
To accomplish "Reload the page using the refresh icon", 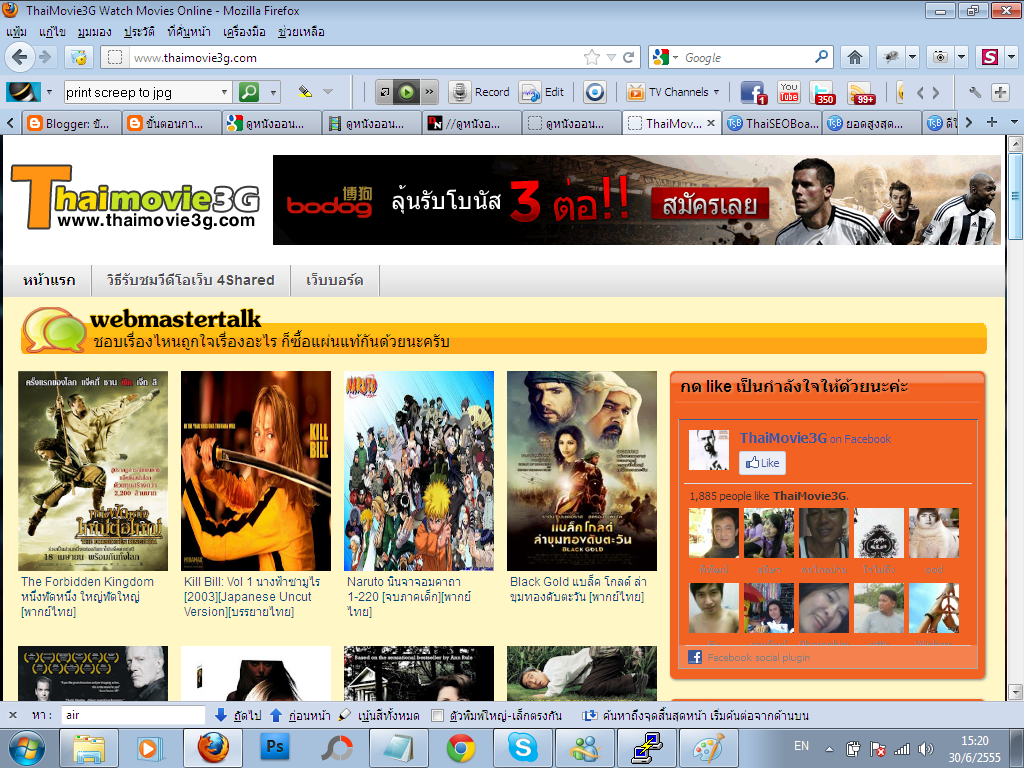I will point(629,57).
